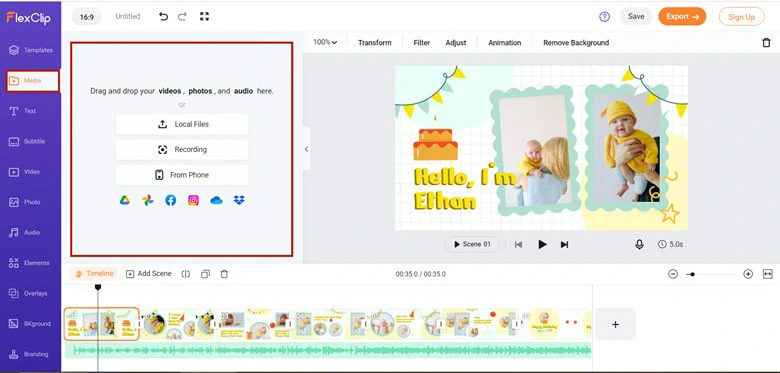Redo the last action

pyautogui.click(x=183, y=16)
